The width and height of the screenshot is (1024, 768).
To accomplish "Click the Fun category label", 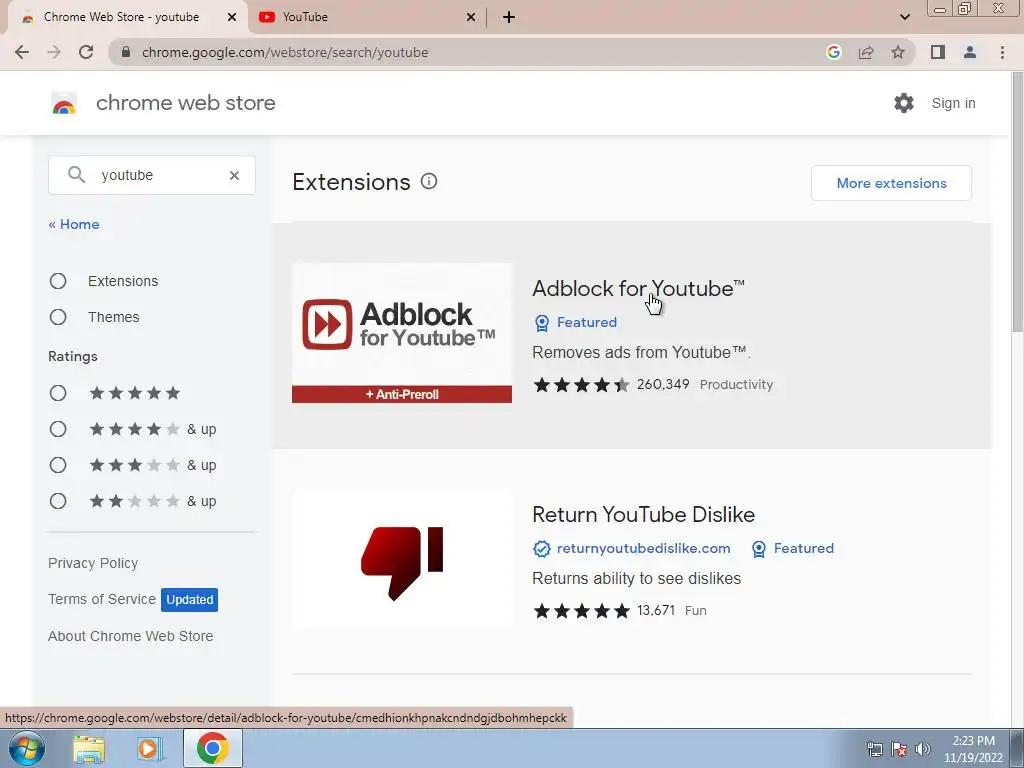I will tap(696, 611).
